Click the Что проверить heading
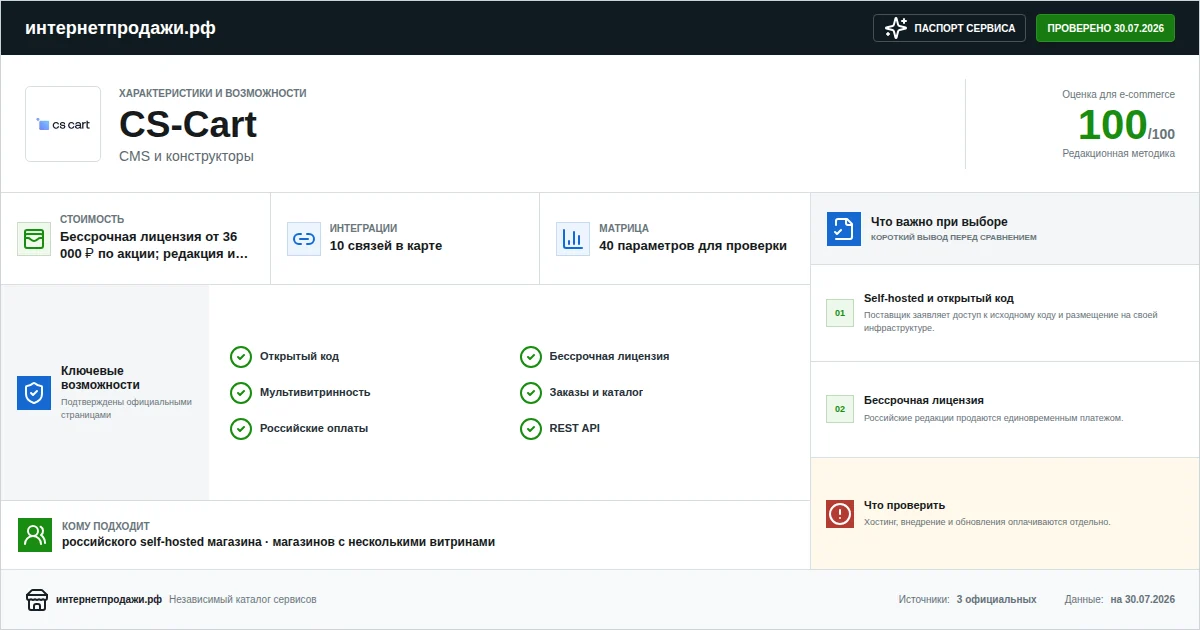The image size is (1200, 630). [x=904, y=505]
